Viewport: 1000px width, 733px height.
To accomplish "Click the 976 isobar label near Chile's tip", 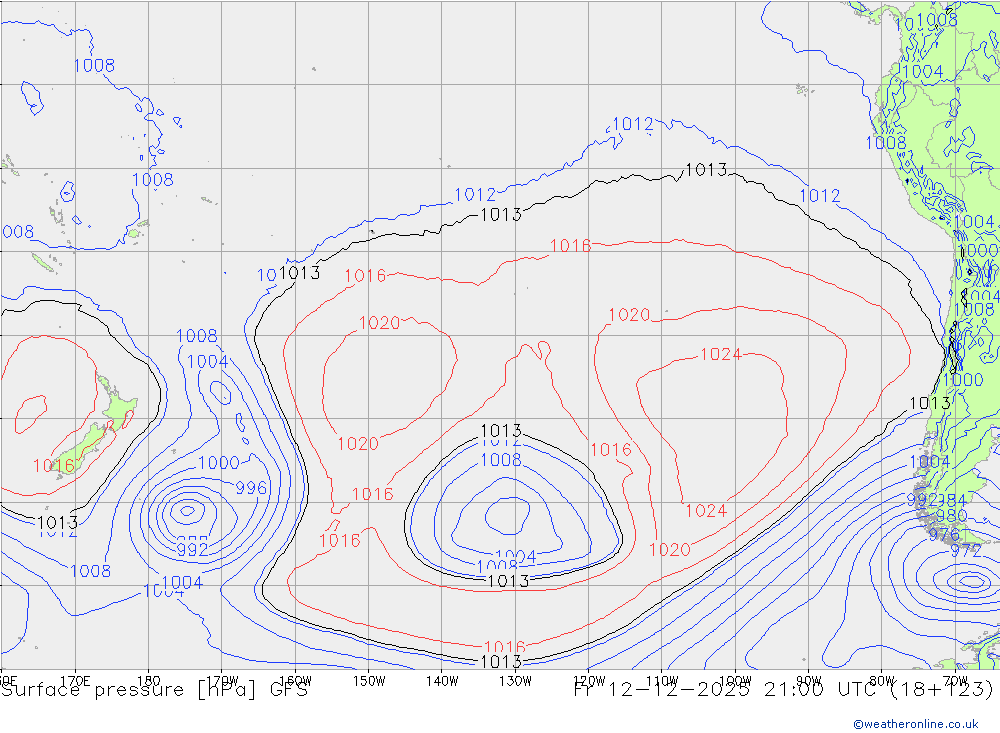I will [944, 535].
